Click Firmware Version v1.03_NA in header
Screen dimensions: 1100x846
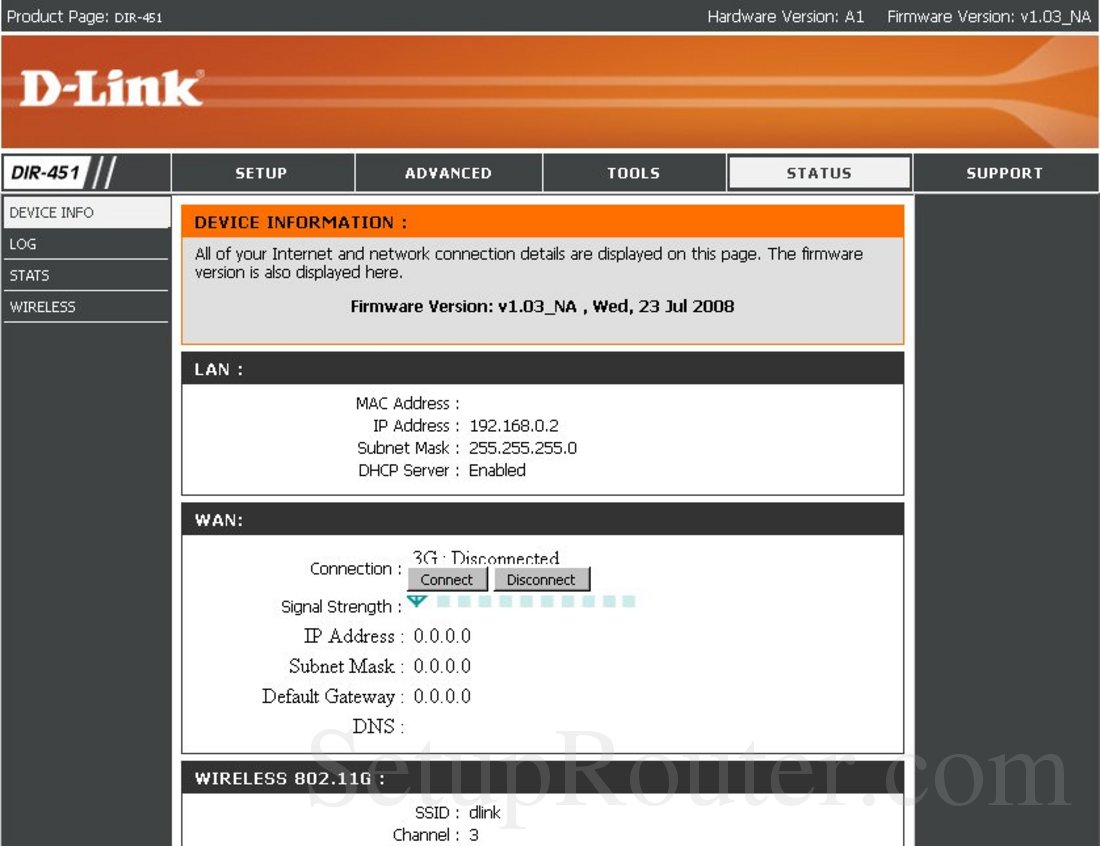(x=989, y=17)
